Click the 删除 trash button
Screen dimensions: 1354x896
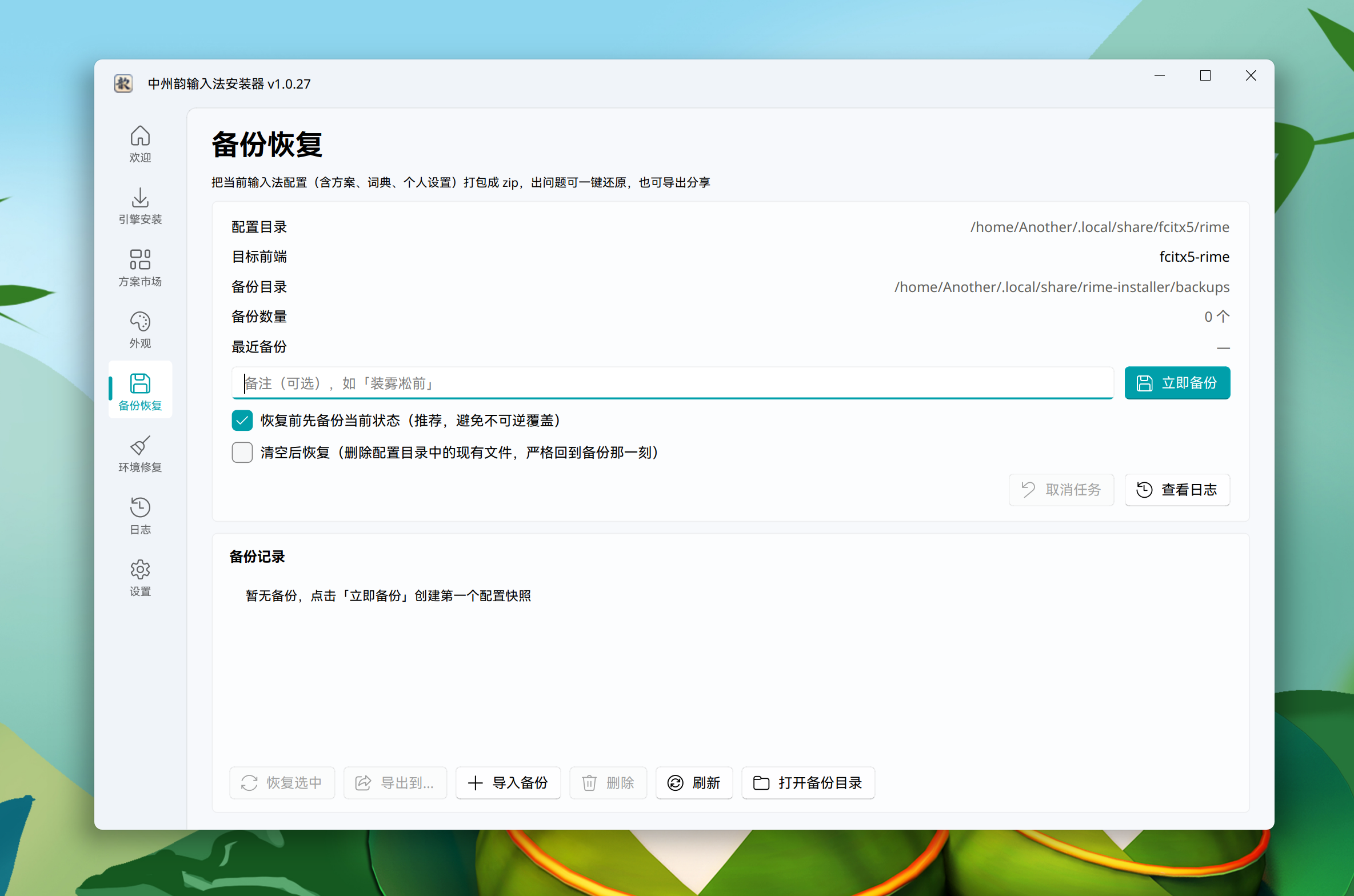pyautogui.click(x=608, y=783)
